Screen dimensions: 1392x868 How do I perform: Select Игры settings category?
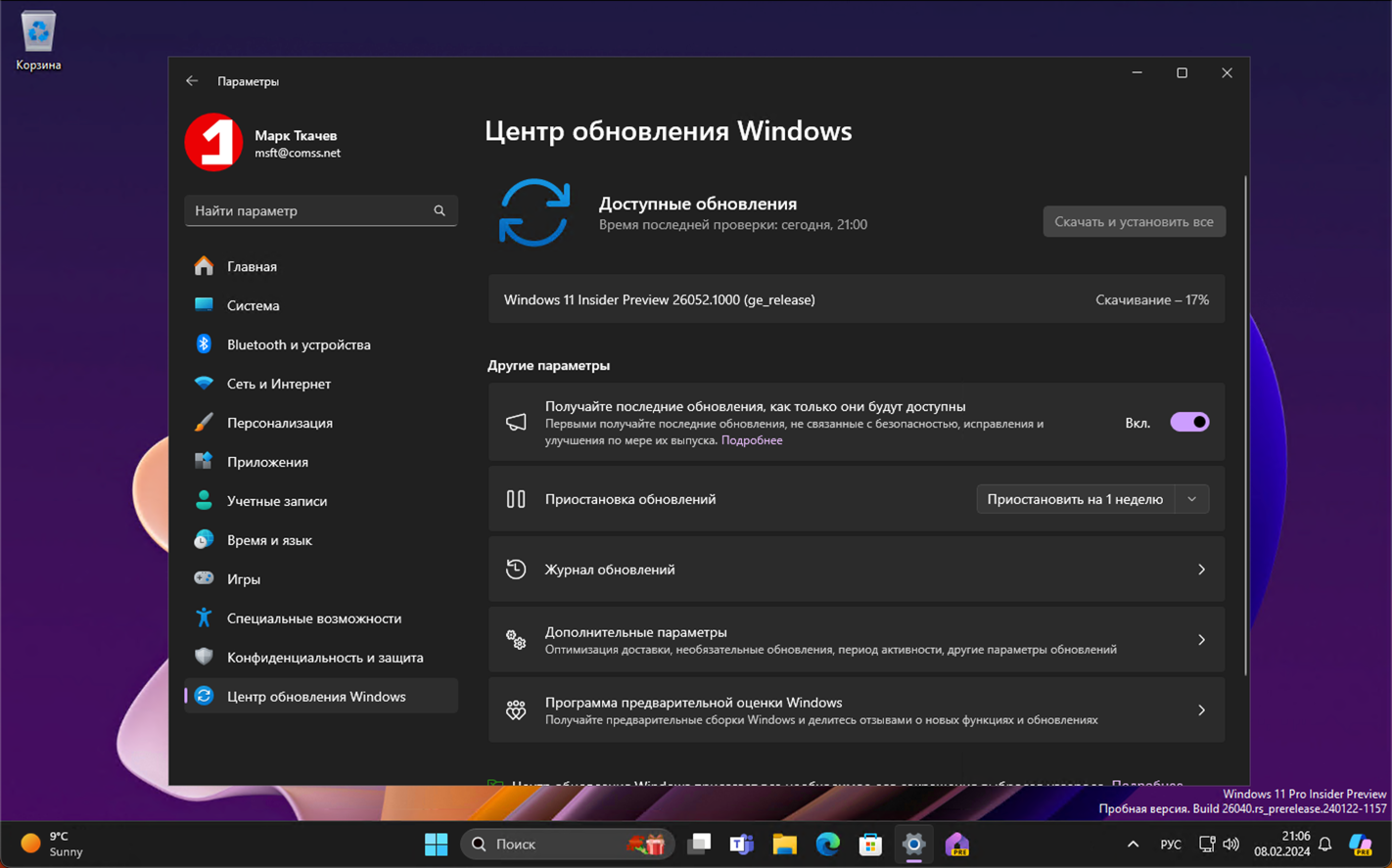click(x=245, y=578)
